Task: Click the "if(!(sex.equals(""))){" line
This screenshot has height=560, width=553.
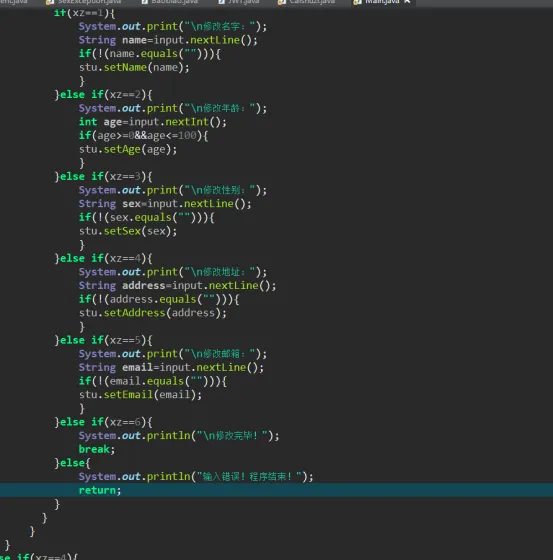Action: pos(146,217)
